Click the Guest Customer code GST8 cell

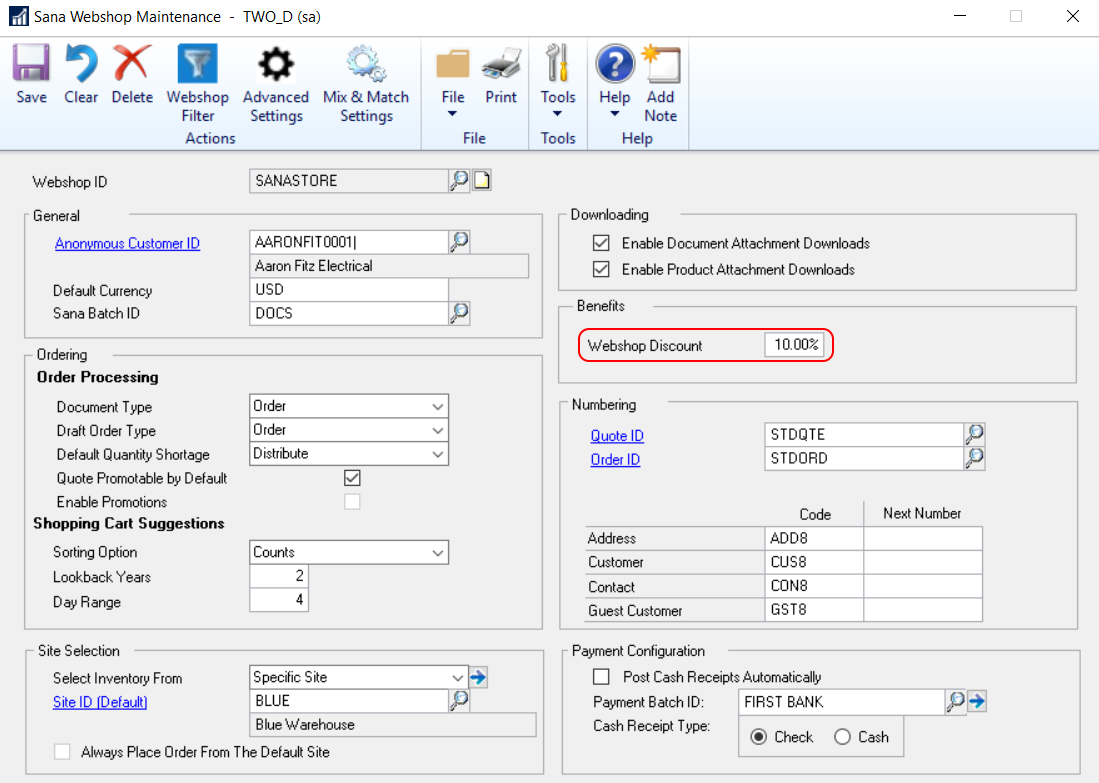pos(814,610)
